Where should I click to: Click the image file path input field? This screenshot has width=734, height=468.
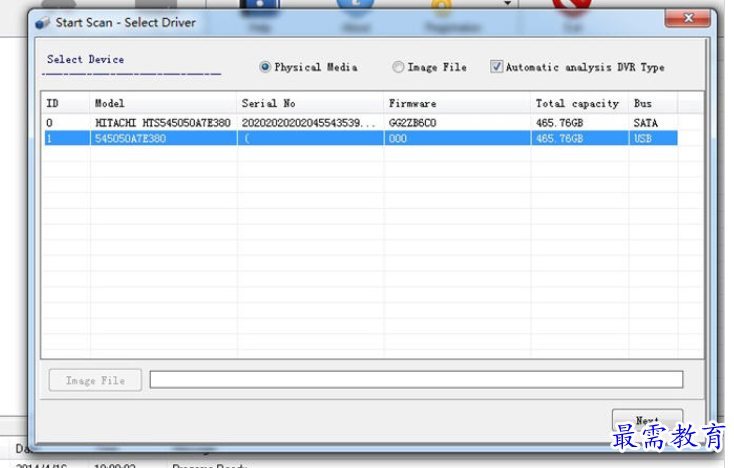pos(416,379)
